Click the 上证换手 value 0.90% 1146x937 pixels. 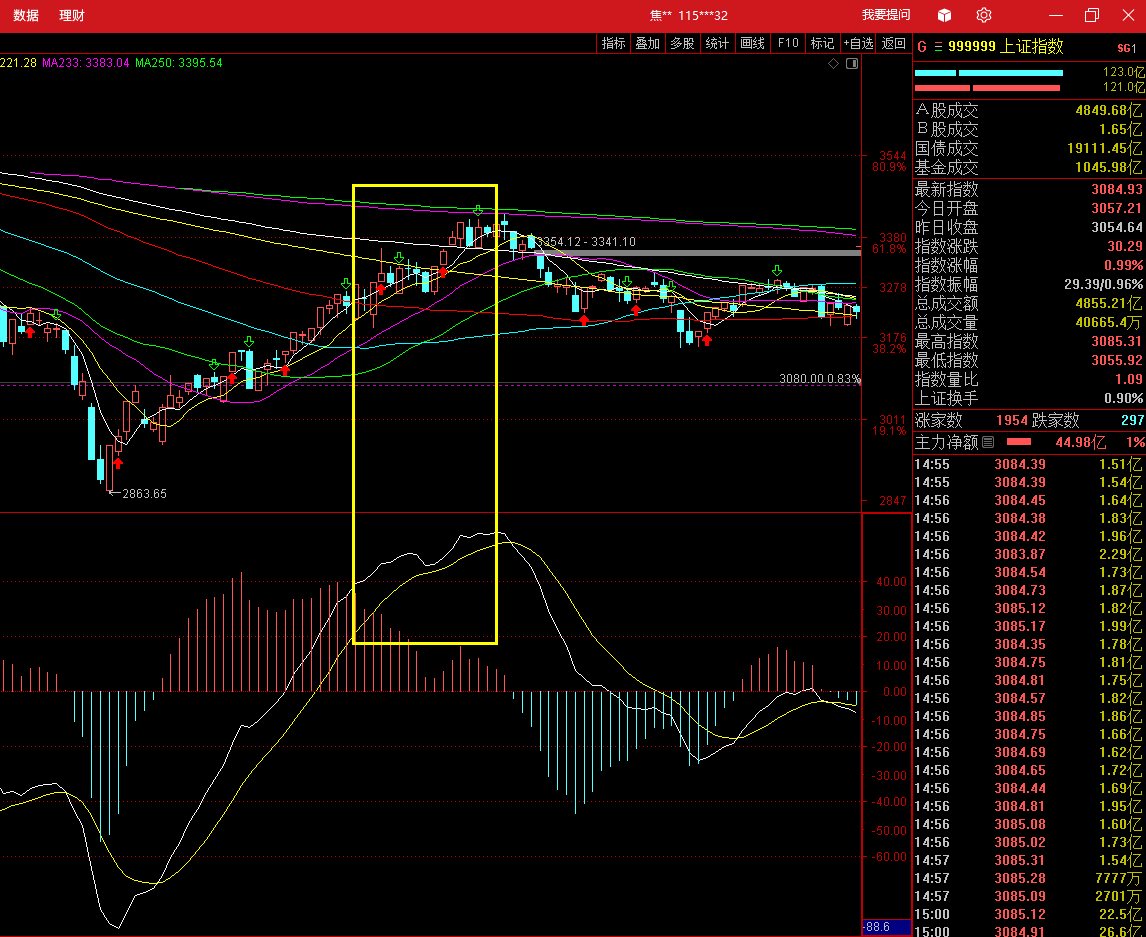click(1123, 399)
